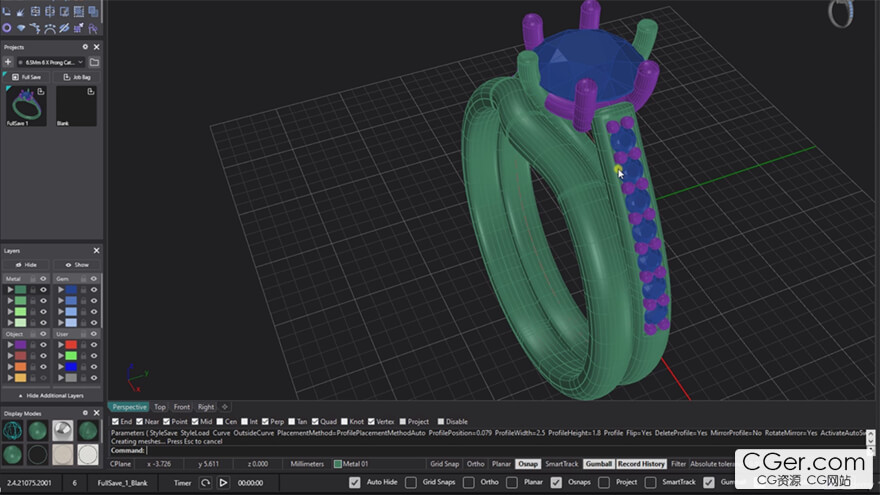Collapse via Hide Additional Layers
The image size is (880, 495).
(50, 396)
